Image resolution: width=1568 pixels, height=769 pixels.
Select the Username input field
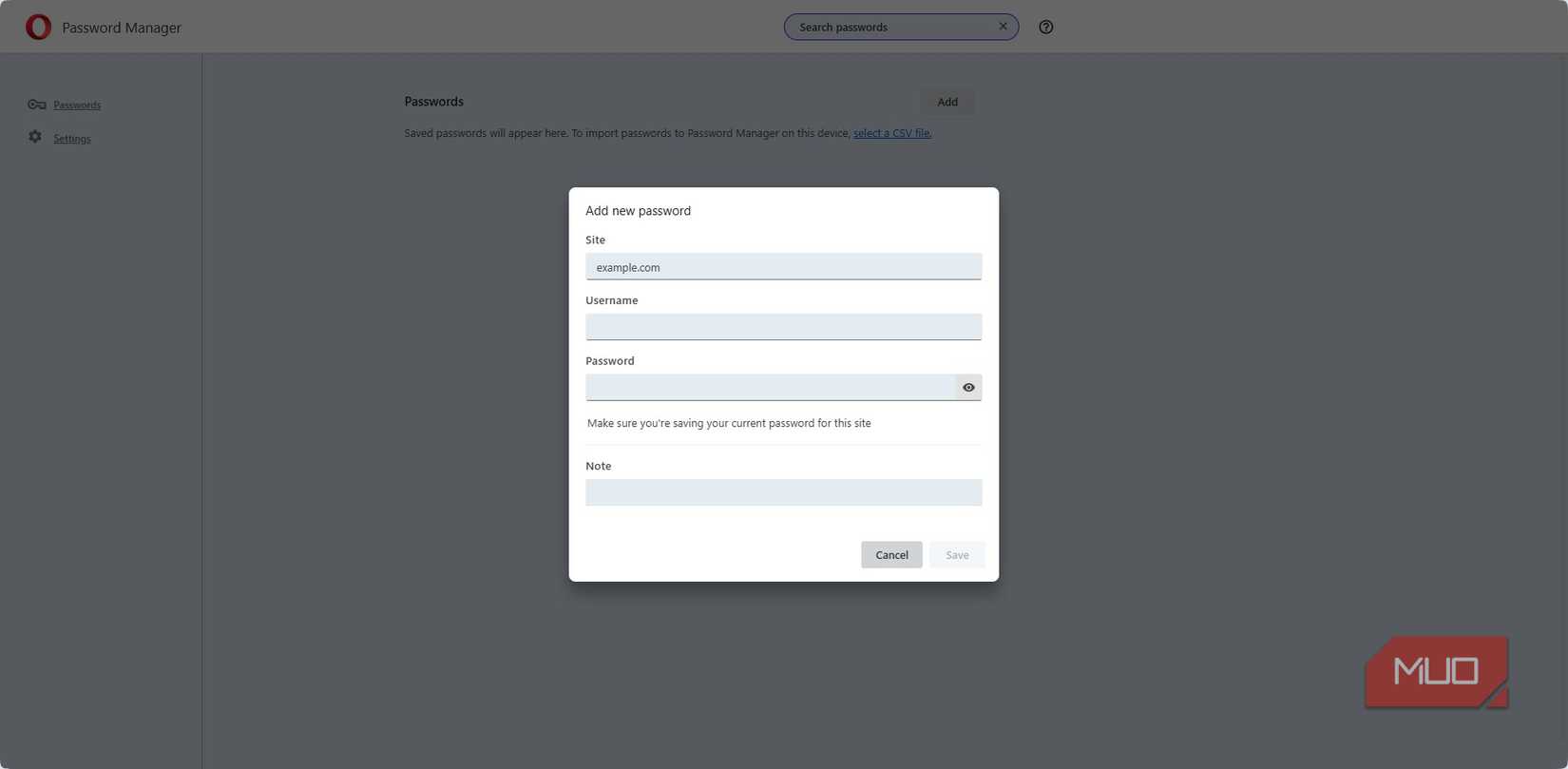point(783,327)
